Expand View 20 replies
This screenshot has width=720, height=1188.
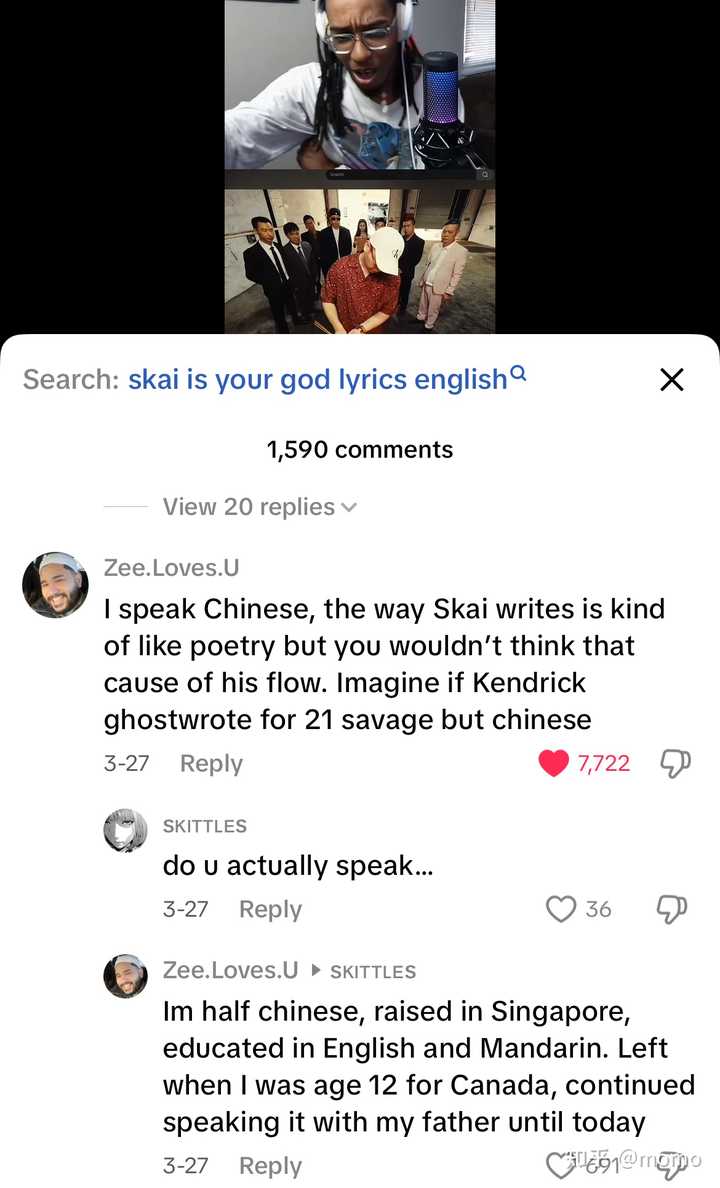click(x=249, y=506)
